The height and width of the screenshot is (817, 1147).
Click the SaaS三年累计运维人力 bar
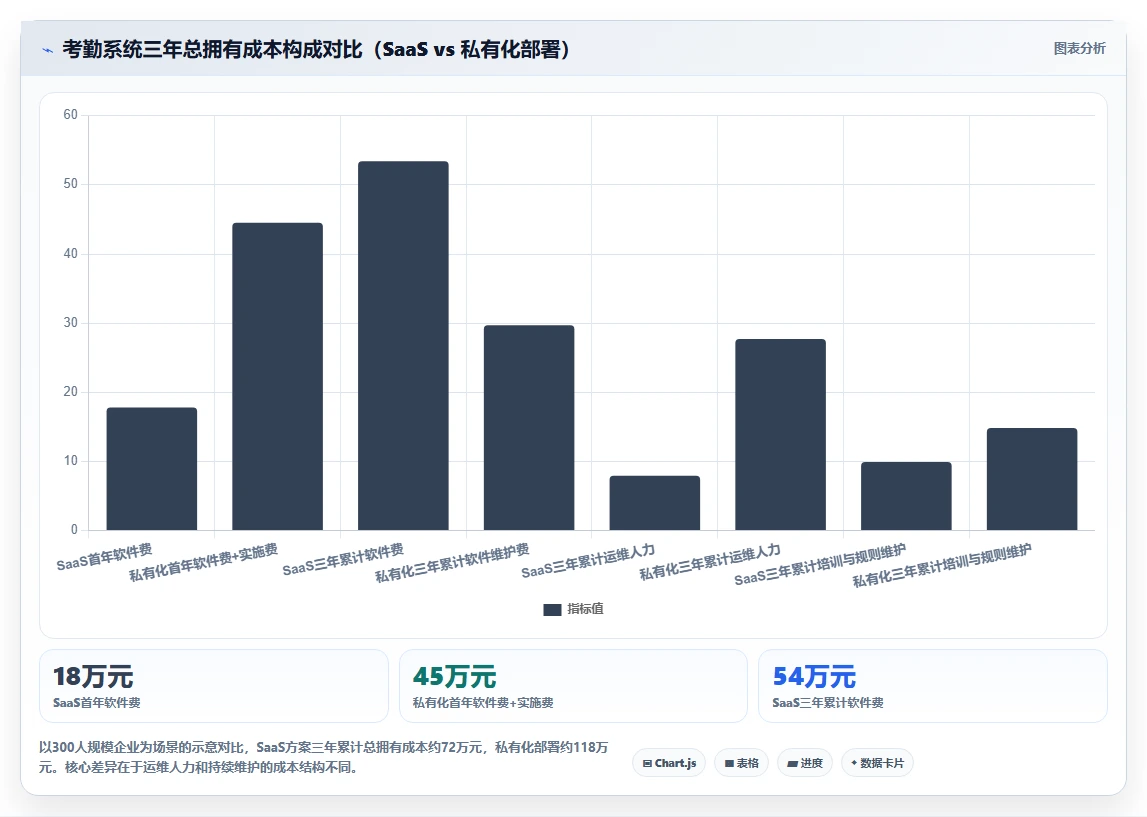click(655, 502)
